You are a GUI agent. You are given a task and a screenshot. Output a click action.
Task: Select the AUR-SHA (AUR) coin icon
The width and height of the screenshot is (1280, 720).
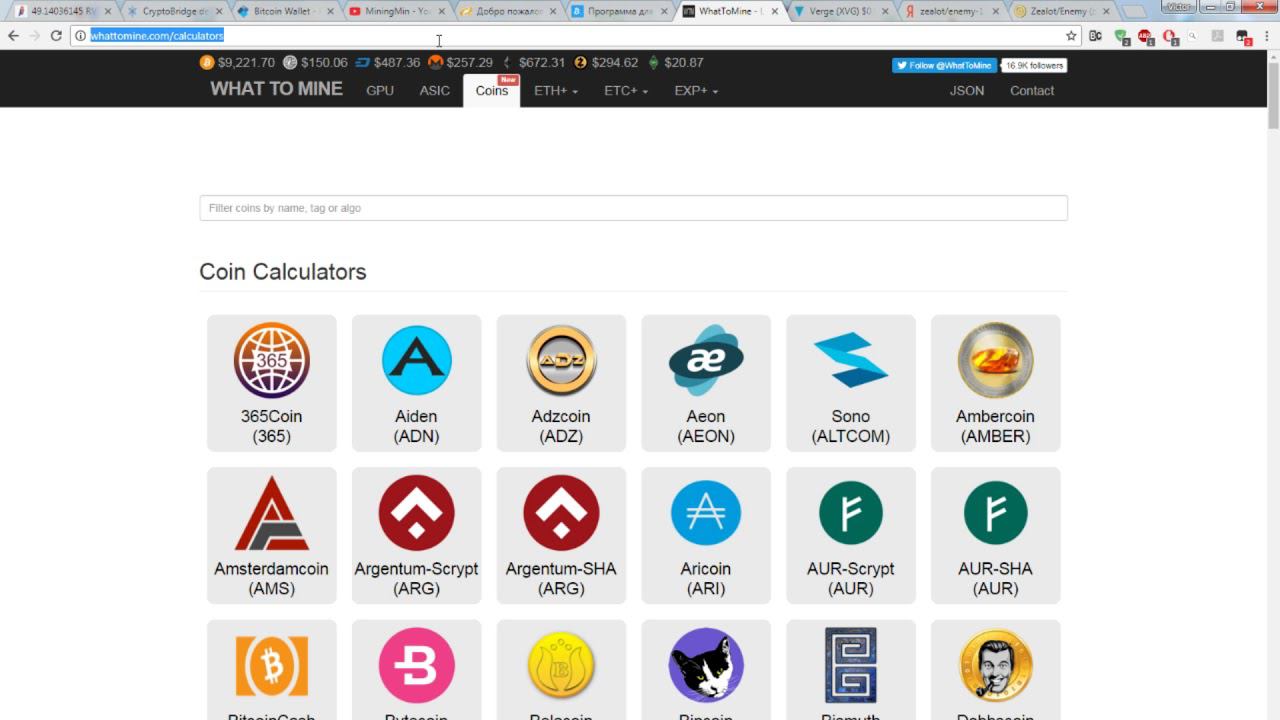[995, 513]
